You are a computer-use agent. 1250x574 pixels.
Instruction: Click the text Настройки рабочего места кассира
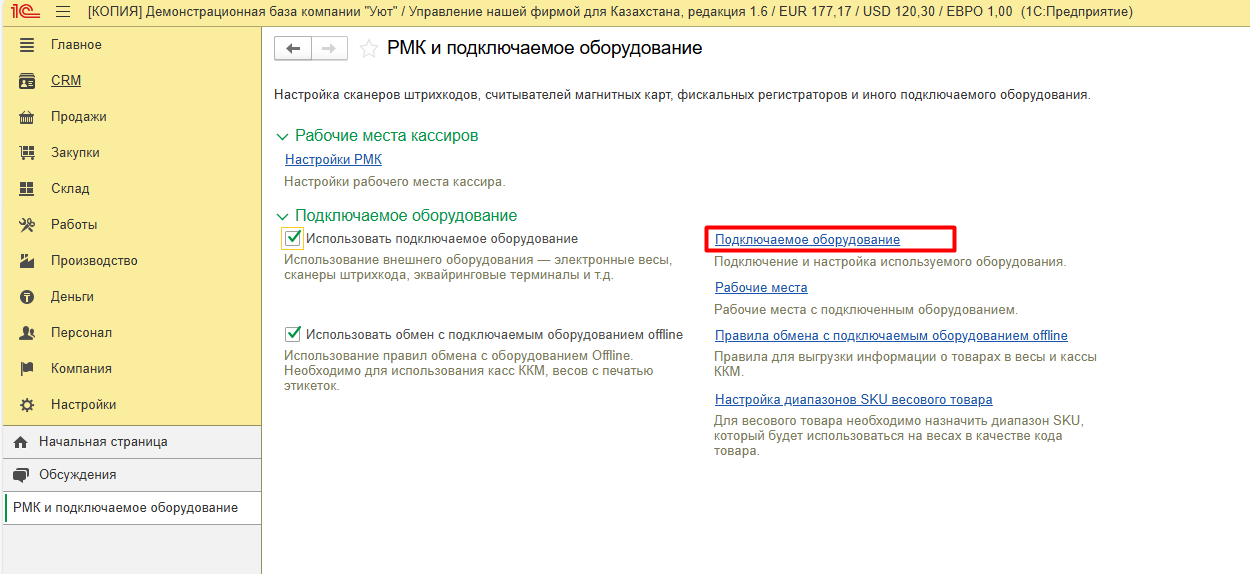tap(395, 182)
